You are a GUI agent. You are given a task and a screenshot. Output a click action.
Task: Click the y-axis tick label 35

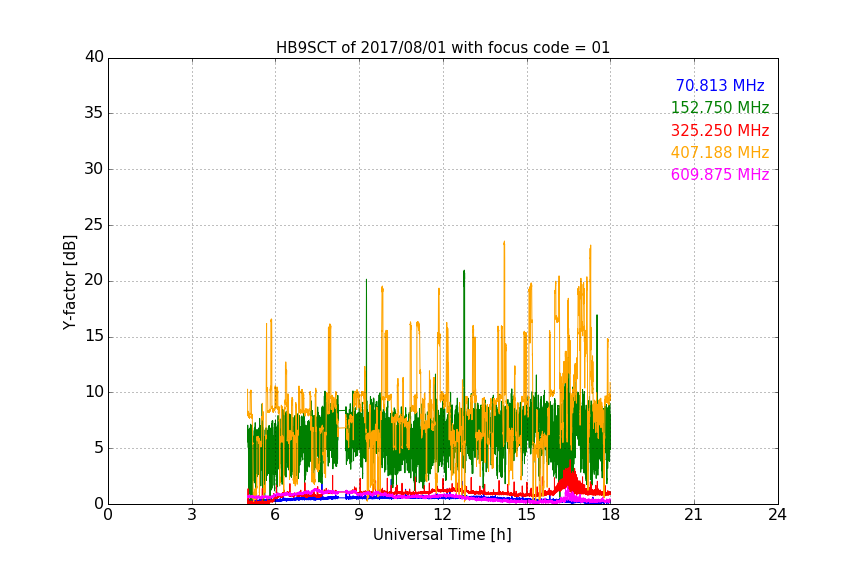click(x=94, y=113)
